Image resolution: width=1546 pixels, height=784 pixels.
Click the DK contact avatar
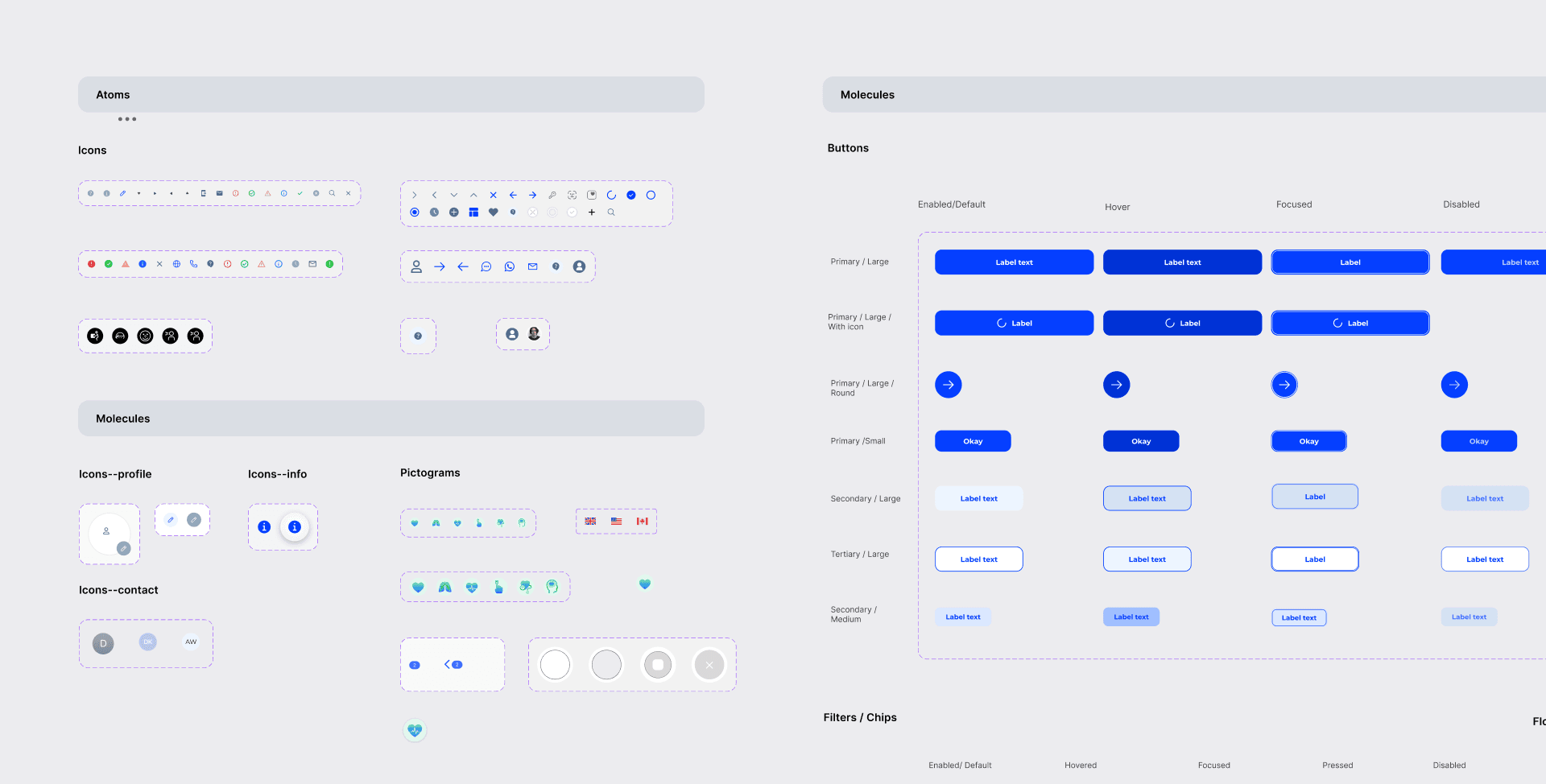tap(148, 642)
